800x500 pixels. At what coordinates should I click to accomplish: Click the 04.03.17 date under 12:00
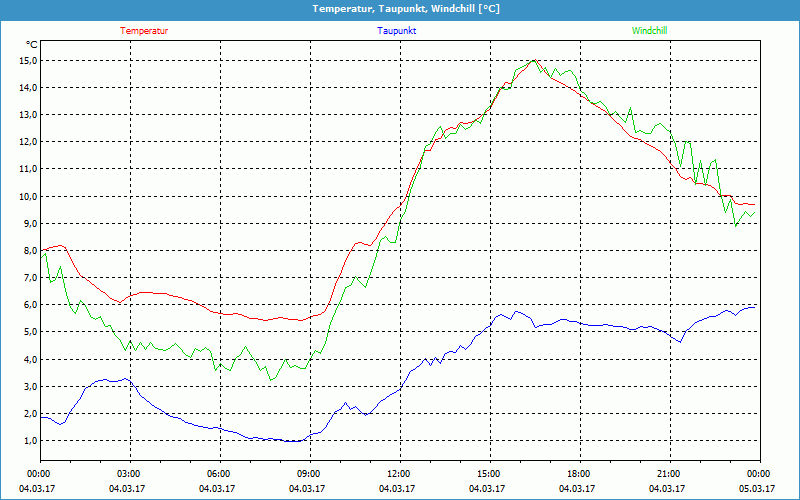pos(396,489)
